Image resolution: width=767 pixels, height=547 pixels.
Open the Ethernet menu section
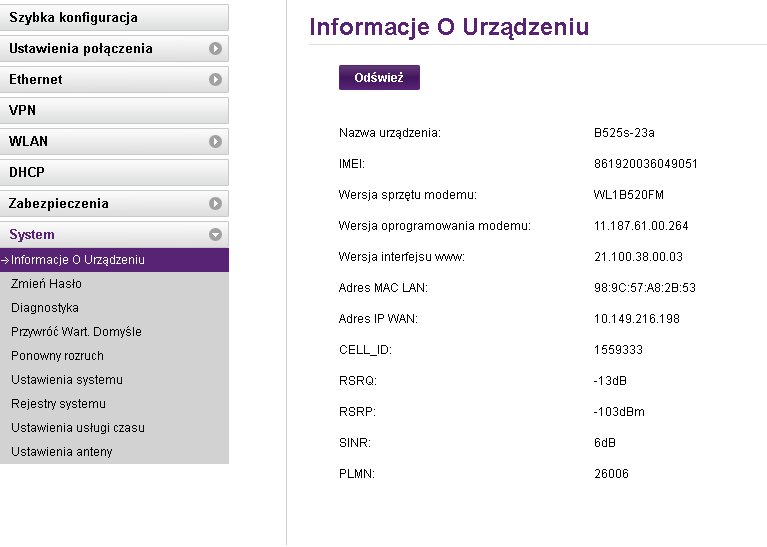pyautogui.click(x=114, y=79)
